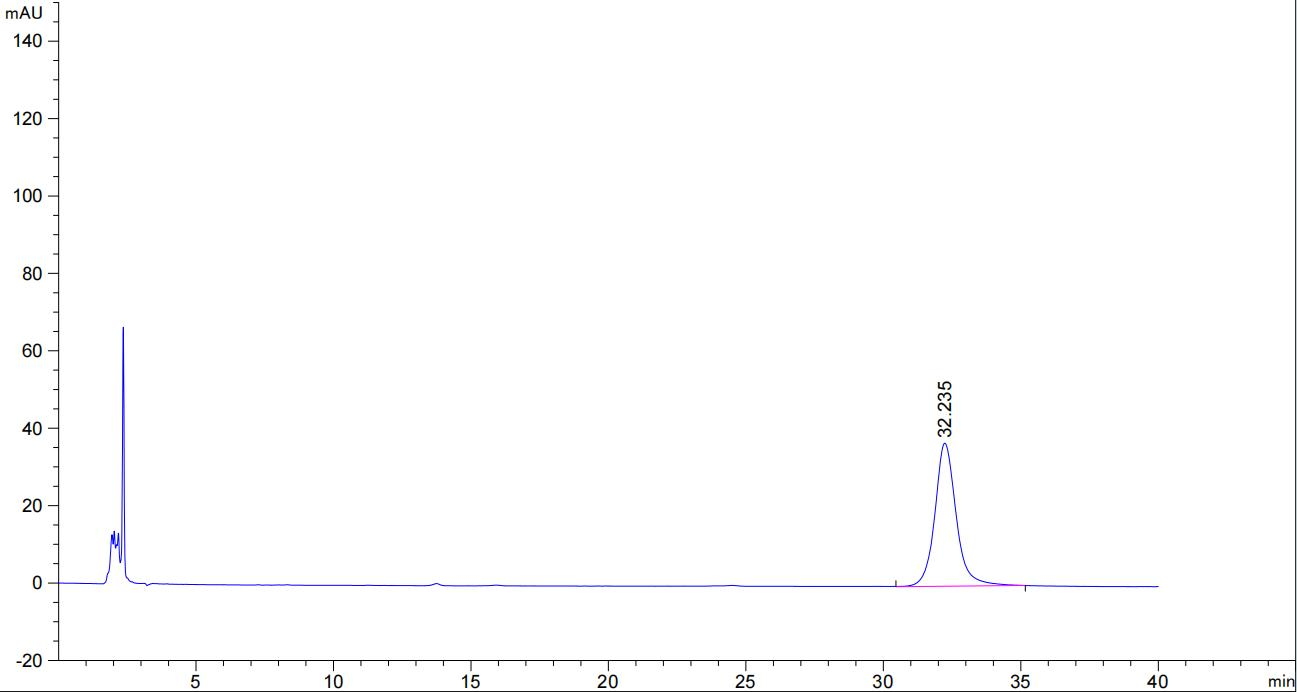1297x692 pixels.
Task: Select the apex of the 32.235 peak
Action: coord(944,443)
